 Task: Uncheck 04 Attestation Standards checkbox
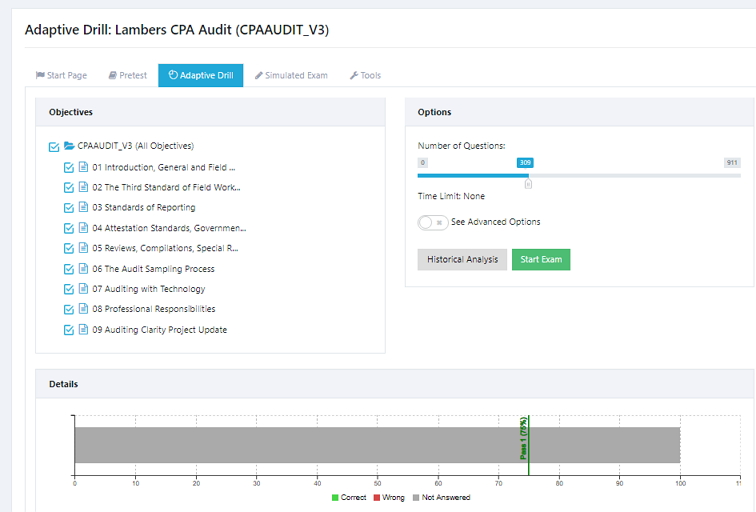coord(69,228)
